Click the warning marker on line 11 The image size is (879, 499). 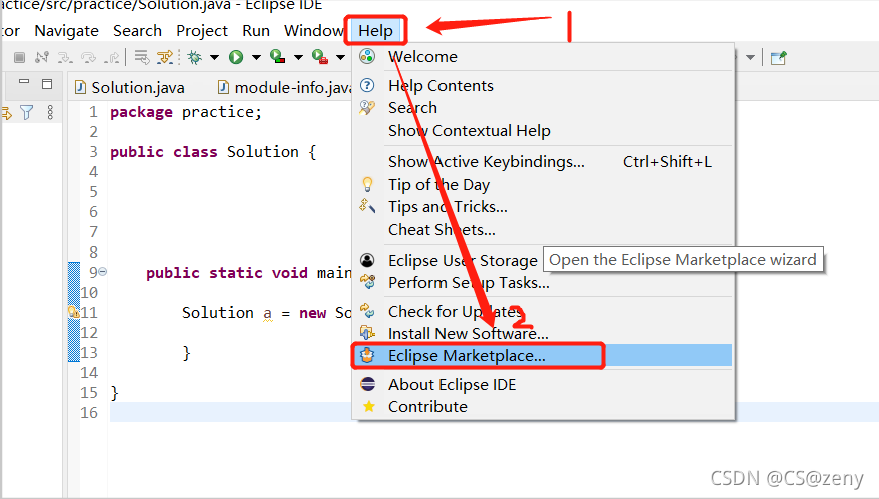[72, 313]
